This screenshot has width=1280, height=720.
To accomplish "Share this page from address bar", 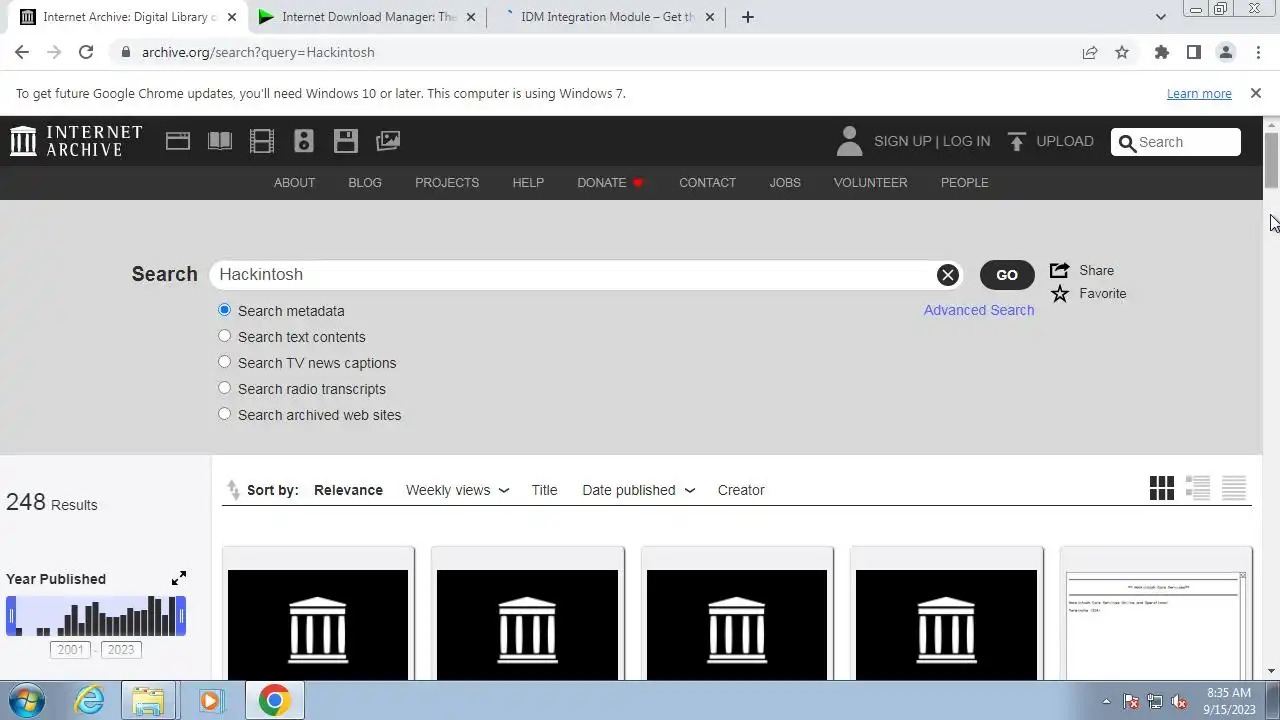I will click(x=1090, y=52).
